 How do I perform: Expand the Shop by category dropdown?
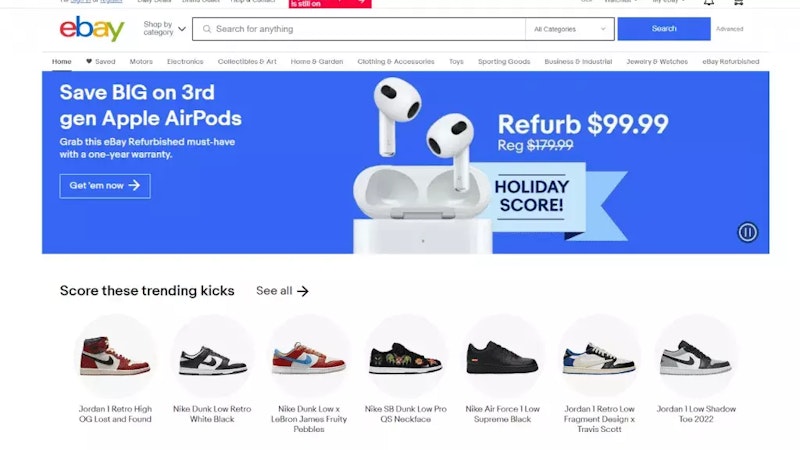pyautogui.click(x=164, y=29)
